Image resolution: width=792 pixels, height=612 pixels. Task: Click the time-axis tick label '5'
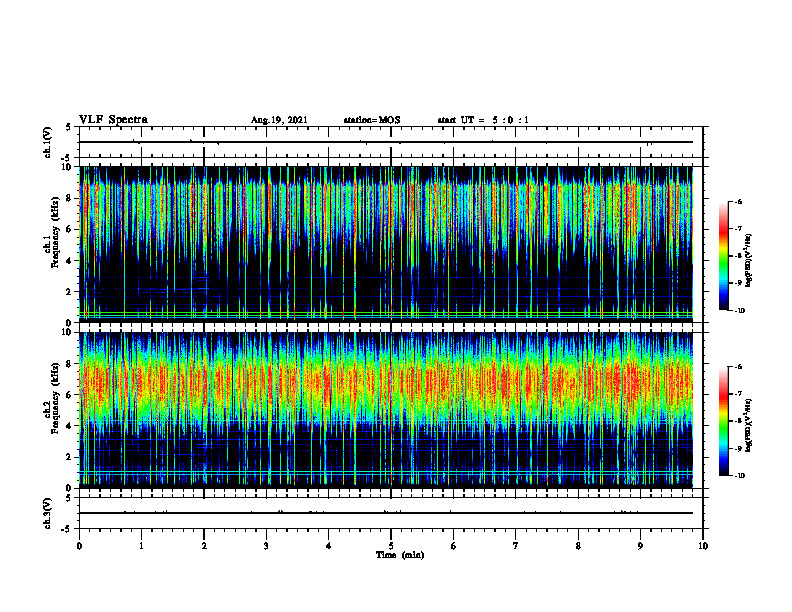click(x=391, y=546)
